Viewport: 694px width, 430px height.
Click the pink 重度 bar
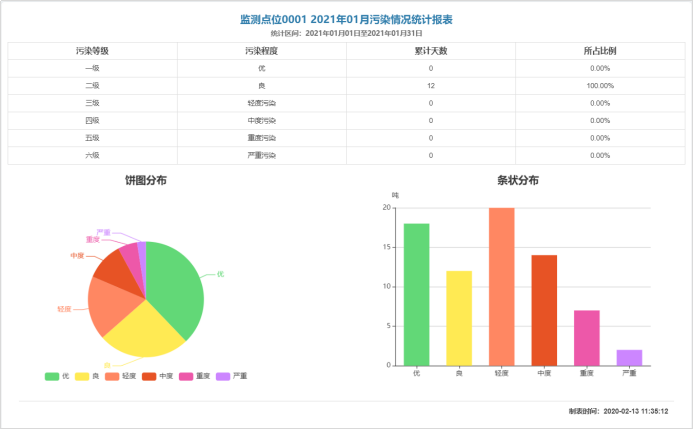[x=587, y=337]
